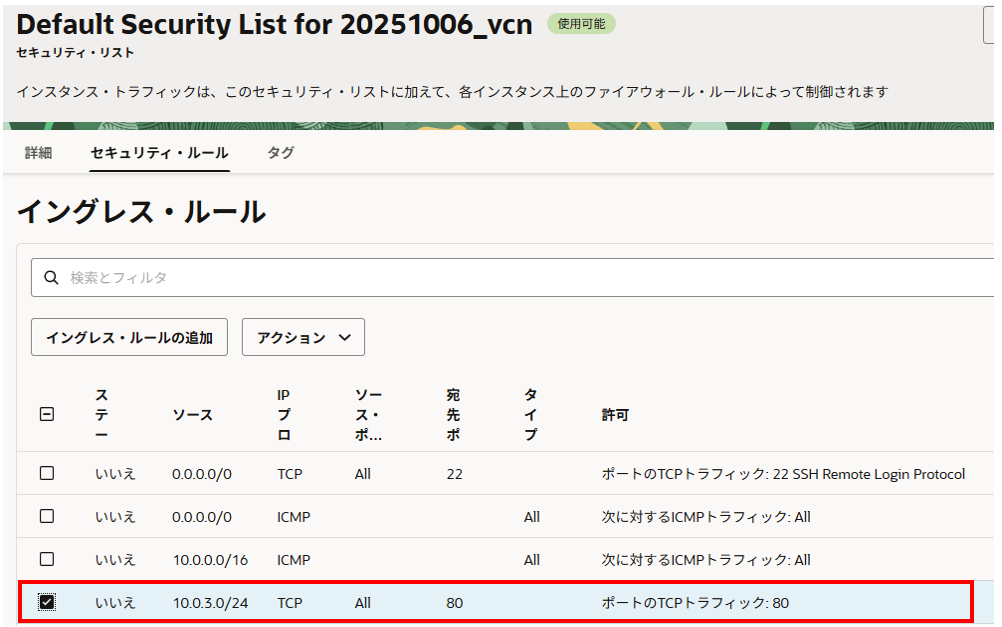Image resolution: width=1002 pixels, height=627 pixels.
Task: Click the タイプ column header
Action: [x=530, y=415]
